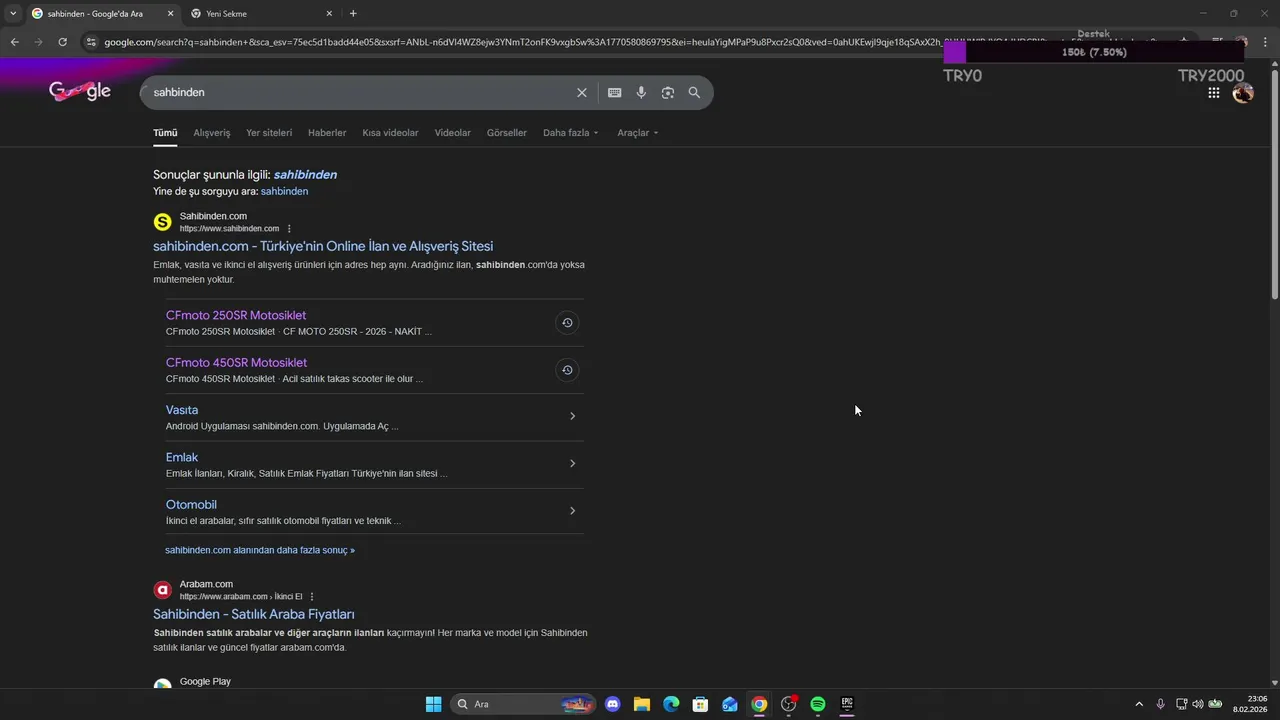Open site information icon in address bar

point(91,42)
